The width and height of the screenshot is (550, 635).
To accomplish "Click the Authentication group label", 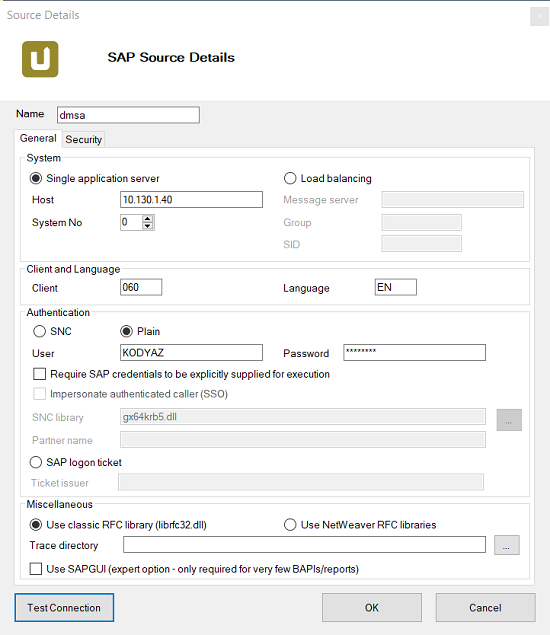I will (58, 313).
